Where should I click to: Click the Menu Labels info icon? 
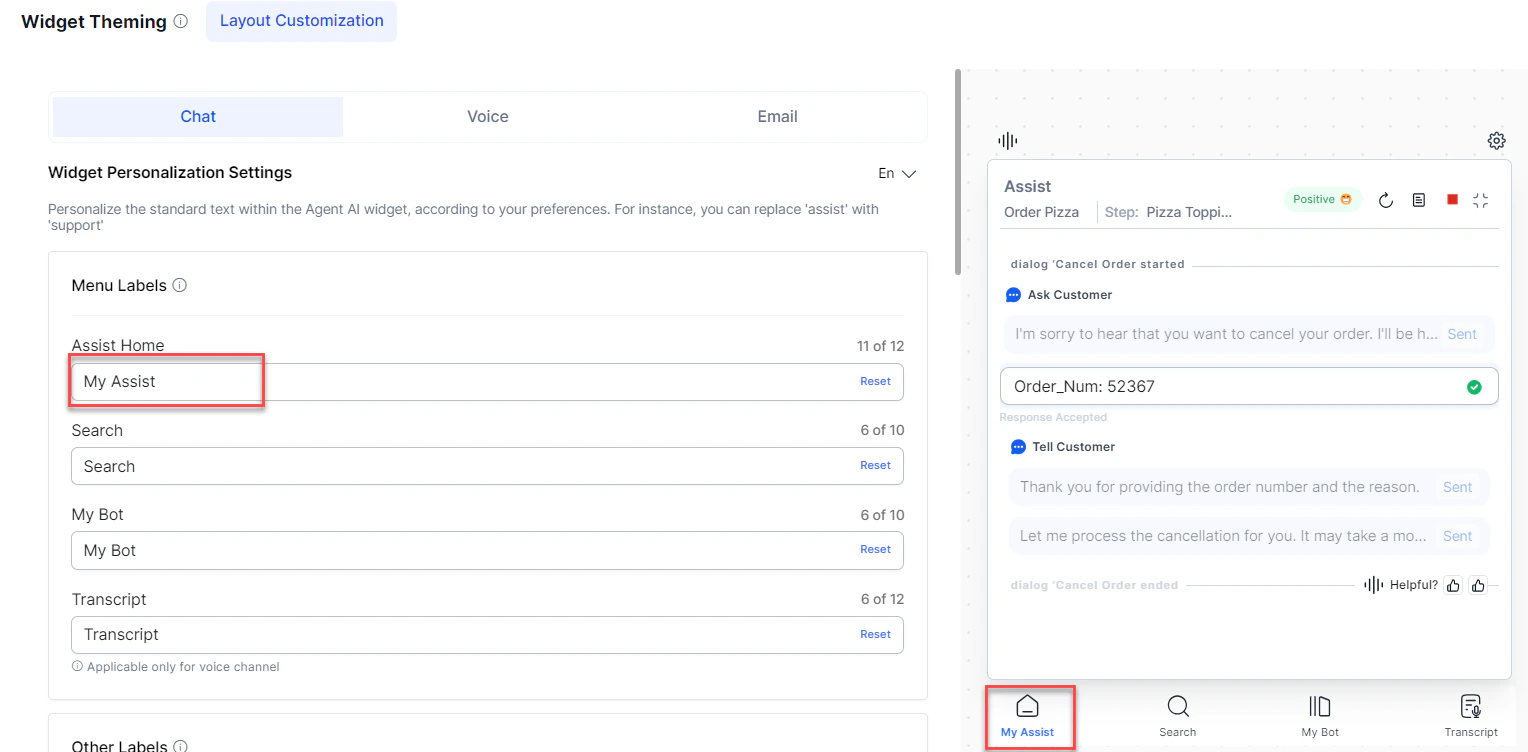click(180, 285)
